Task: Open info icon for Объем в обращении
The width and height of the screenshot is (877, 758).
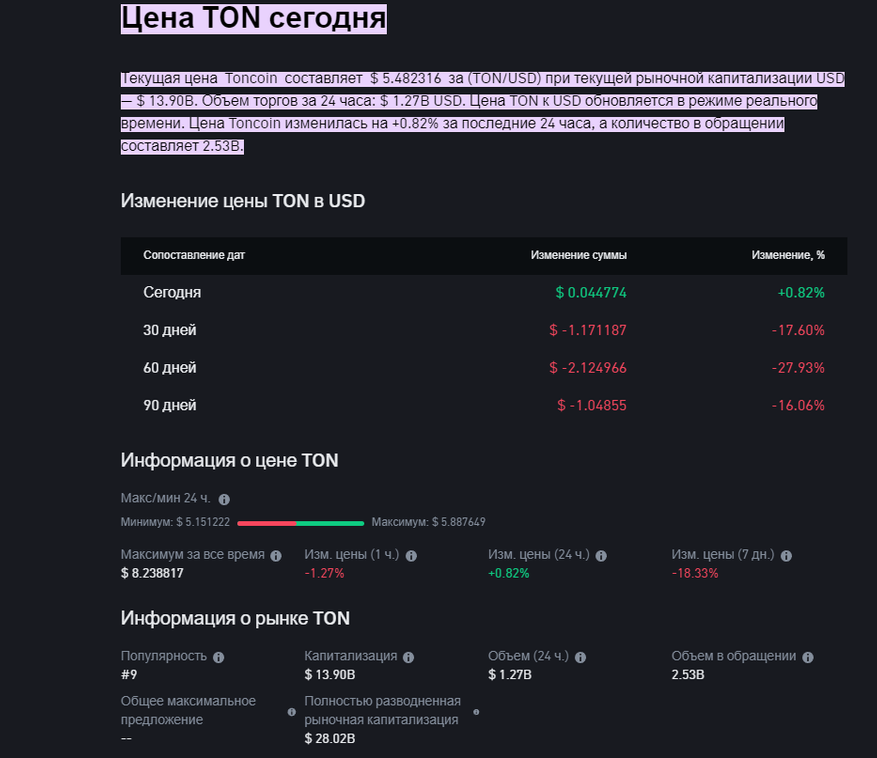Action: [808, 657]
